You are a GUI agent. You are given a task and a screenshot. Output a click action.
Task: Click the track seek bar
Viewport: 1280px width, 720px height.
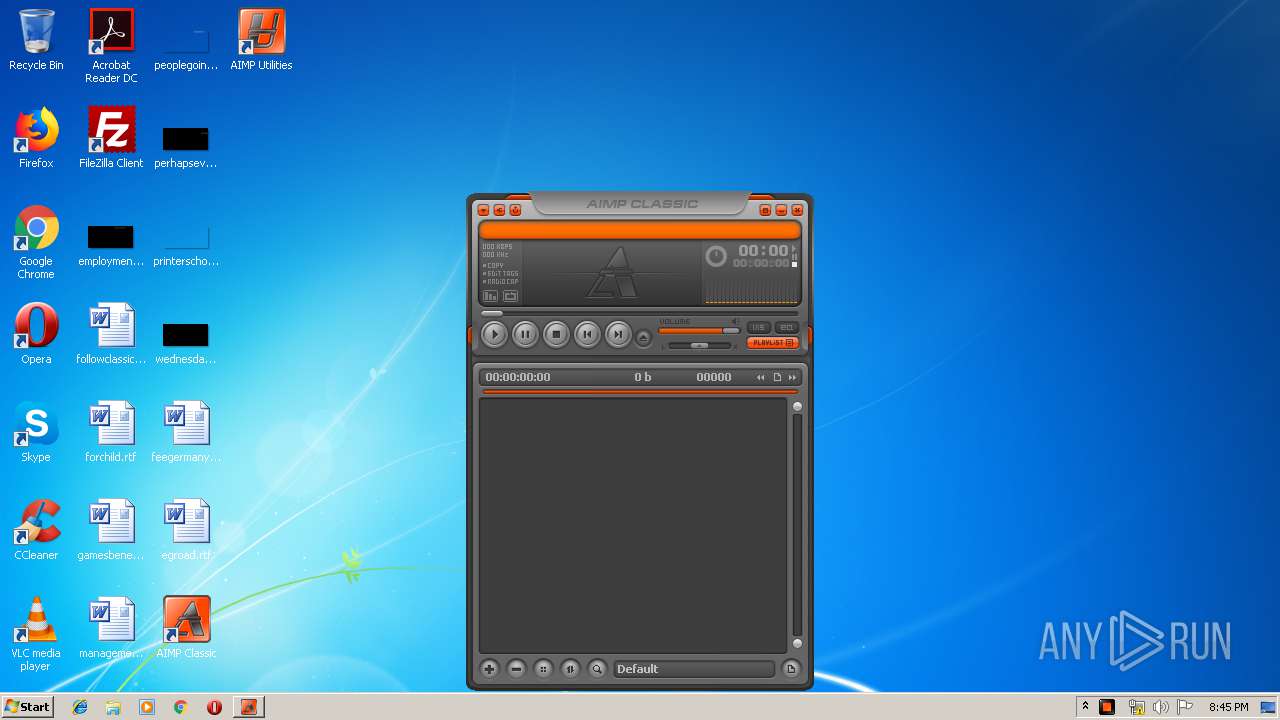pyautogui.click(x=640, y=313)
